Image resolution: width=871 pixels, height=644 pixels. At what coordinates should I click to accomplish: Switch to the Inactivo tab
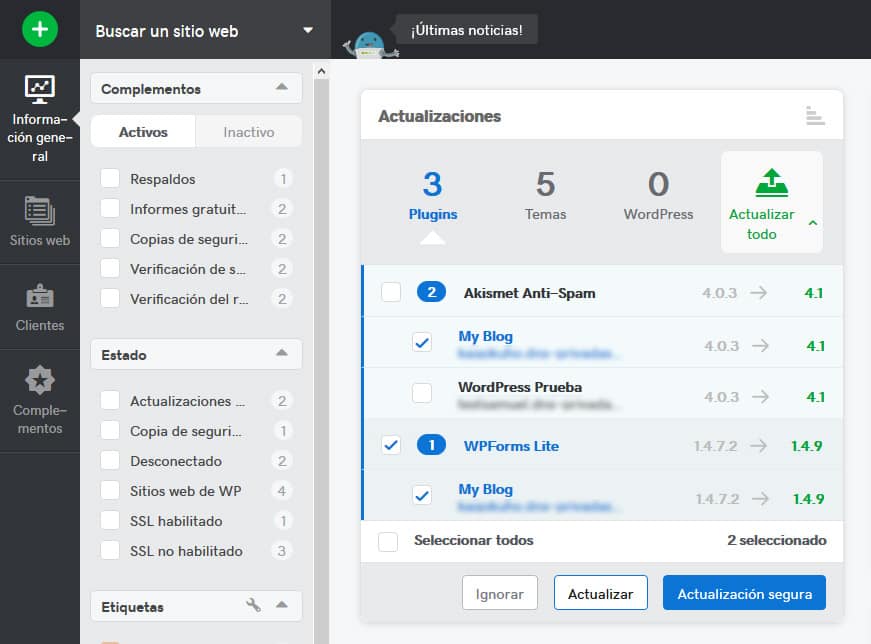tap(248, 132)
